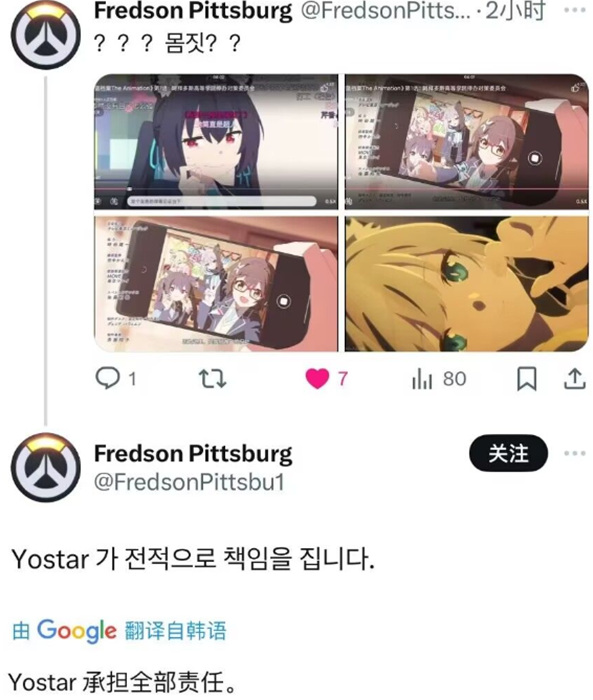Bookmark the tweet with the bookmark icon

[x=526, y=379]
